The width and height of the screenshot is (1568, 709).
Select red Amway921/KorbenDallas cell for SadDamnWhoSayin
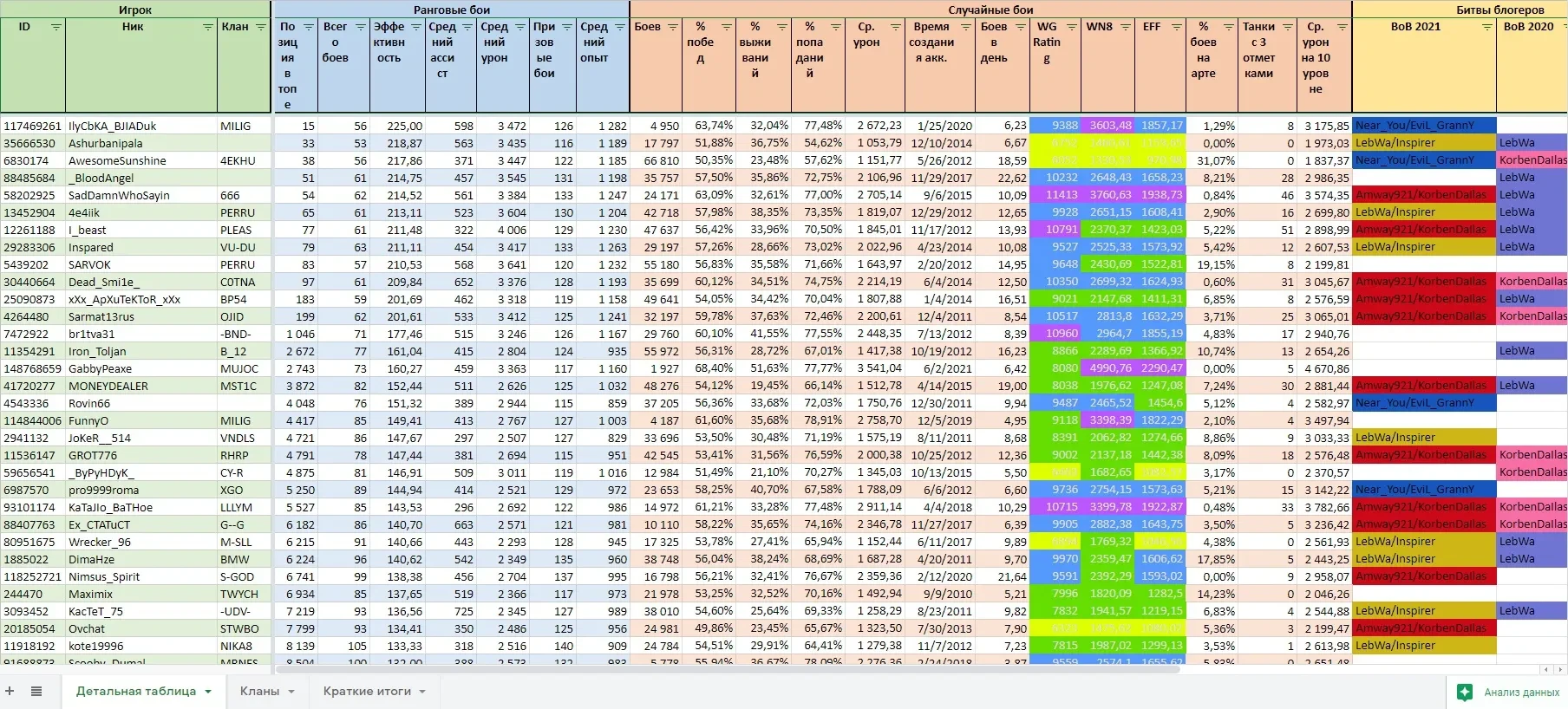[1424, 195]
